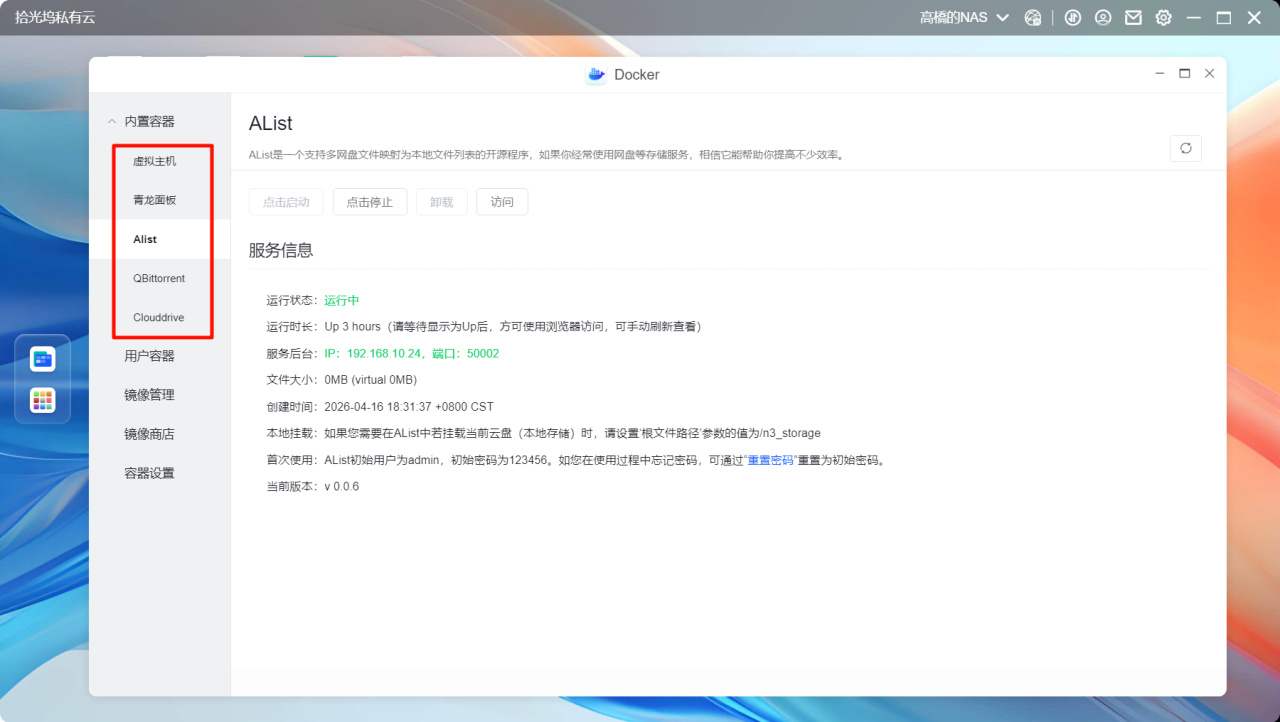1280x722 pixels.
Task: Open the mail messages envelope icon
Action: 1133,18
